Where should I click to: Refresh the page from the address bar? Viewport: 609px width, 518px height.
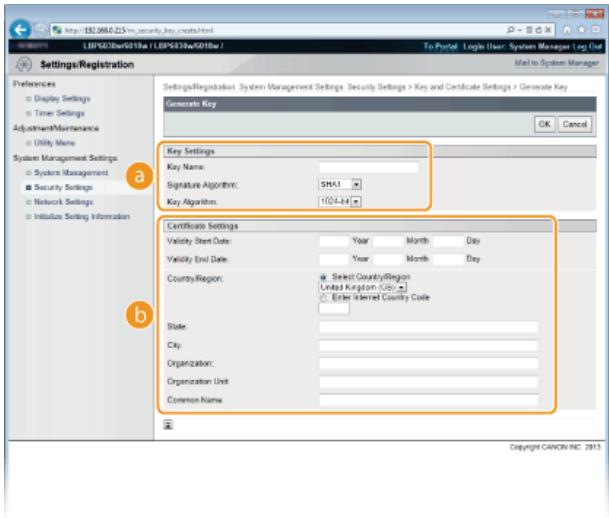538,30
